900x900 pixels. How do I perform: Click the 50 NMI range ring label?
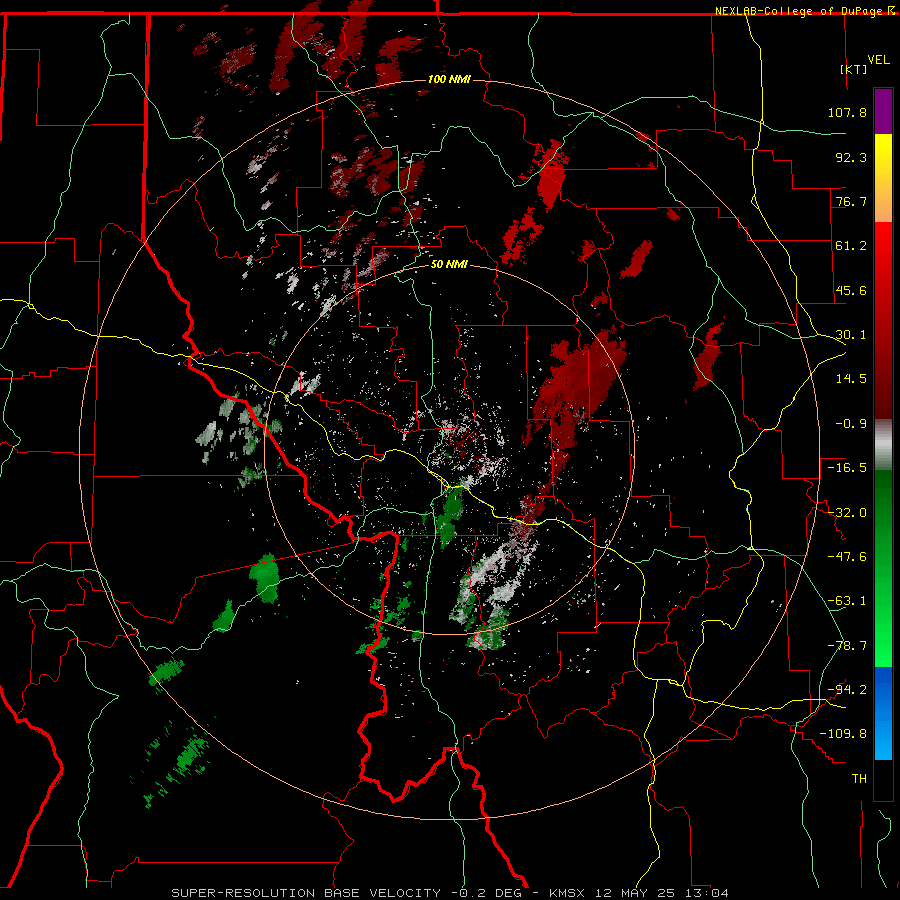[449, 265]
